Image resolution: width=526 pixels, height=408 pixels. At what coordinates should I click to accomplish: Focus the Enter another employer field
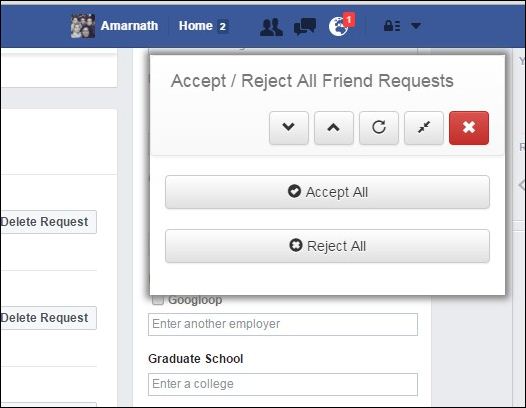tap(283, 324)
